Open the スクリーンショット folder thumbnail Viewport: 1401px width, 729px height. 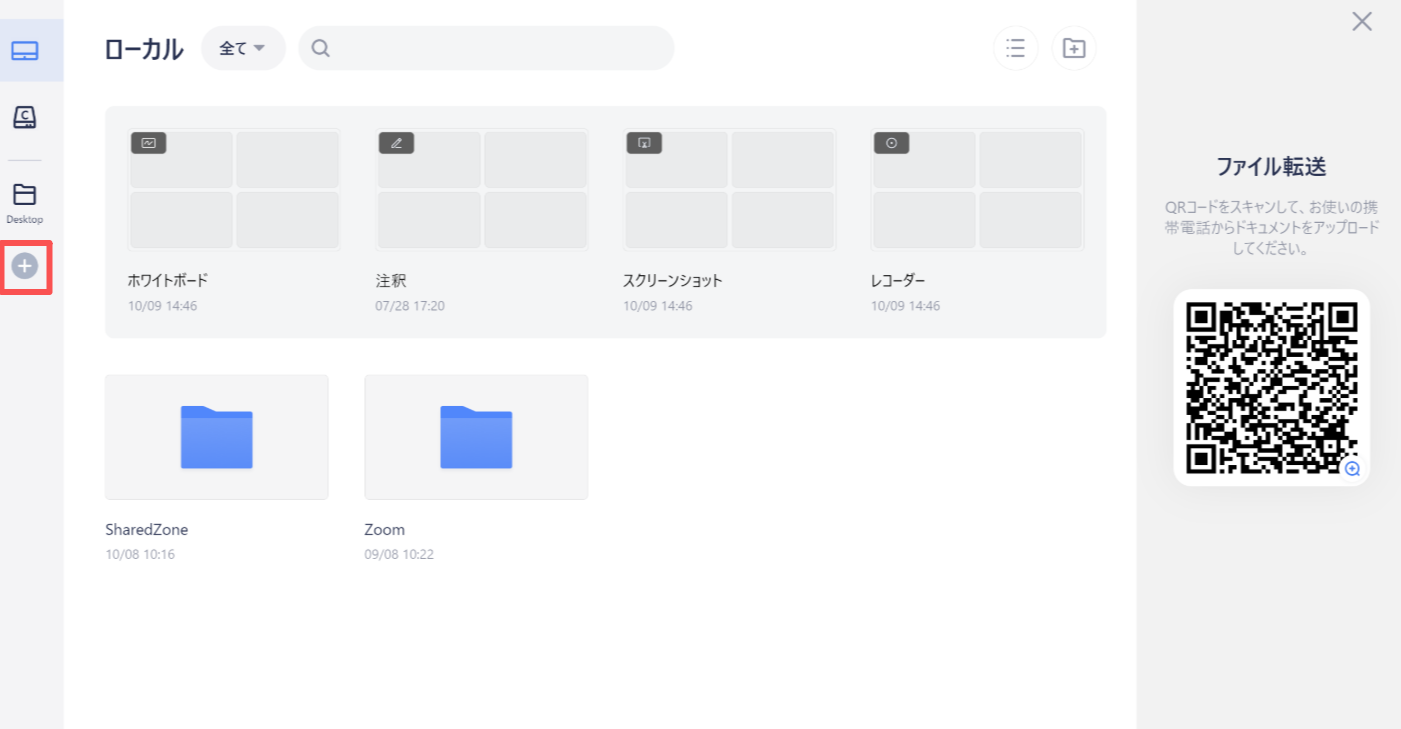730,190
